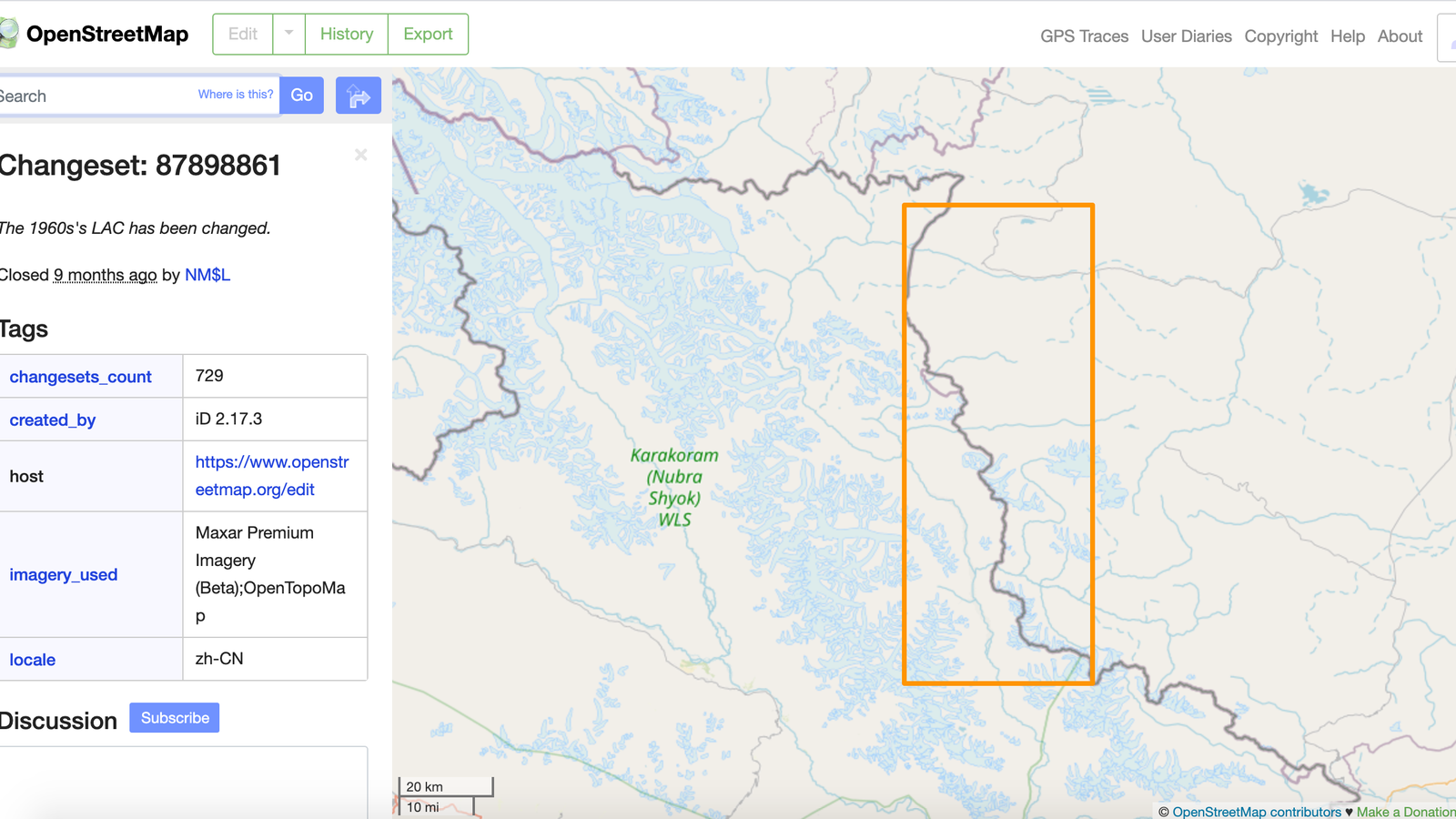Open GPS Traces
The height and width of the screenshot is (819, 1456).
click(x=1084, y=36)
